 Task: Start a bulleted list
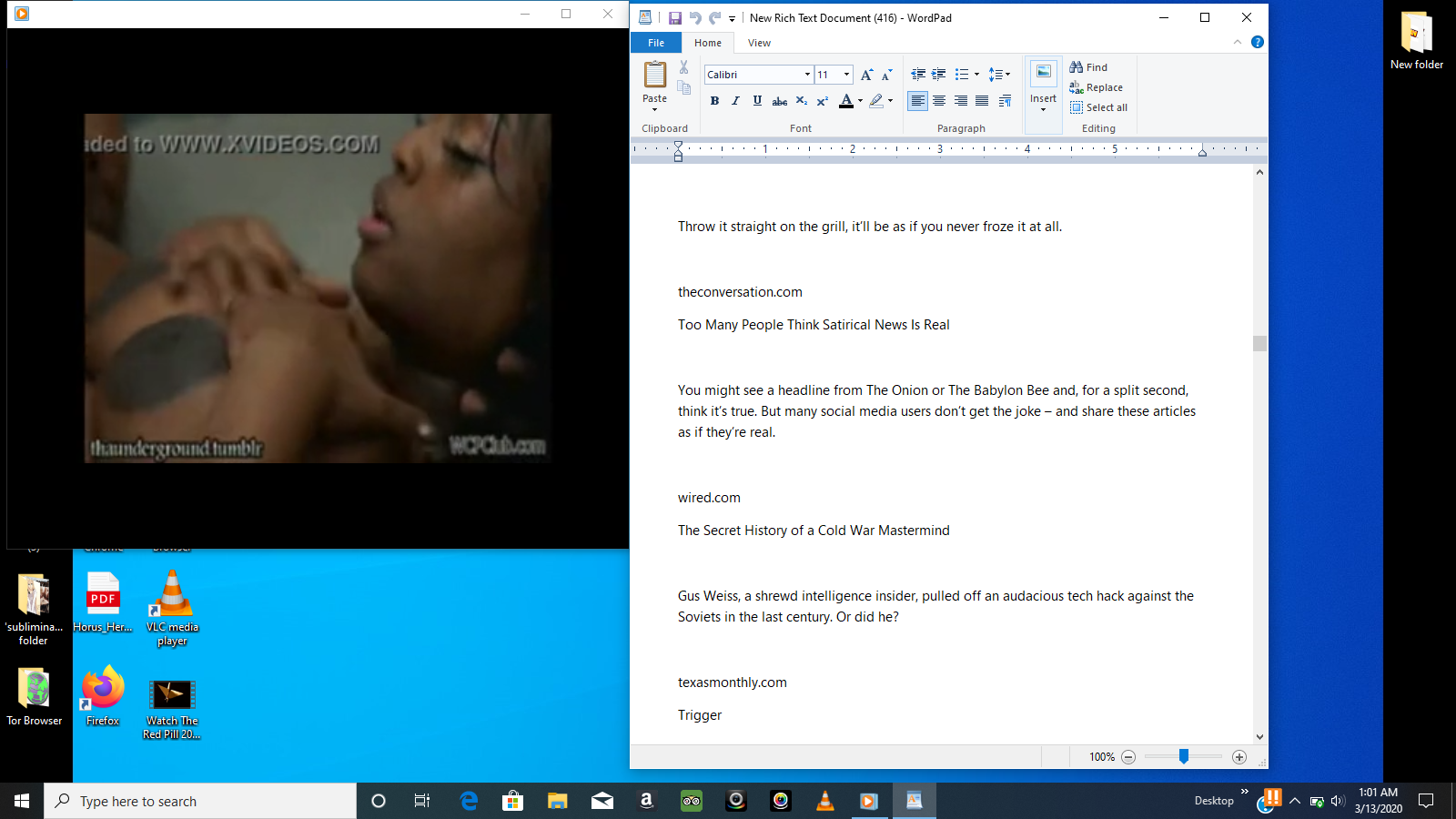click(962, 75)
